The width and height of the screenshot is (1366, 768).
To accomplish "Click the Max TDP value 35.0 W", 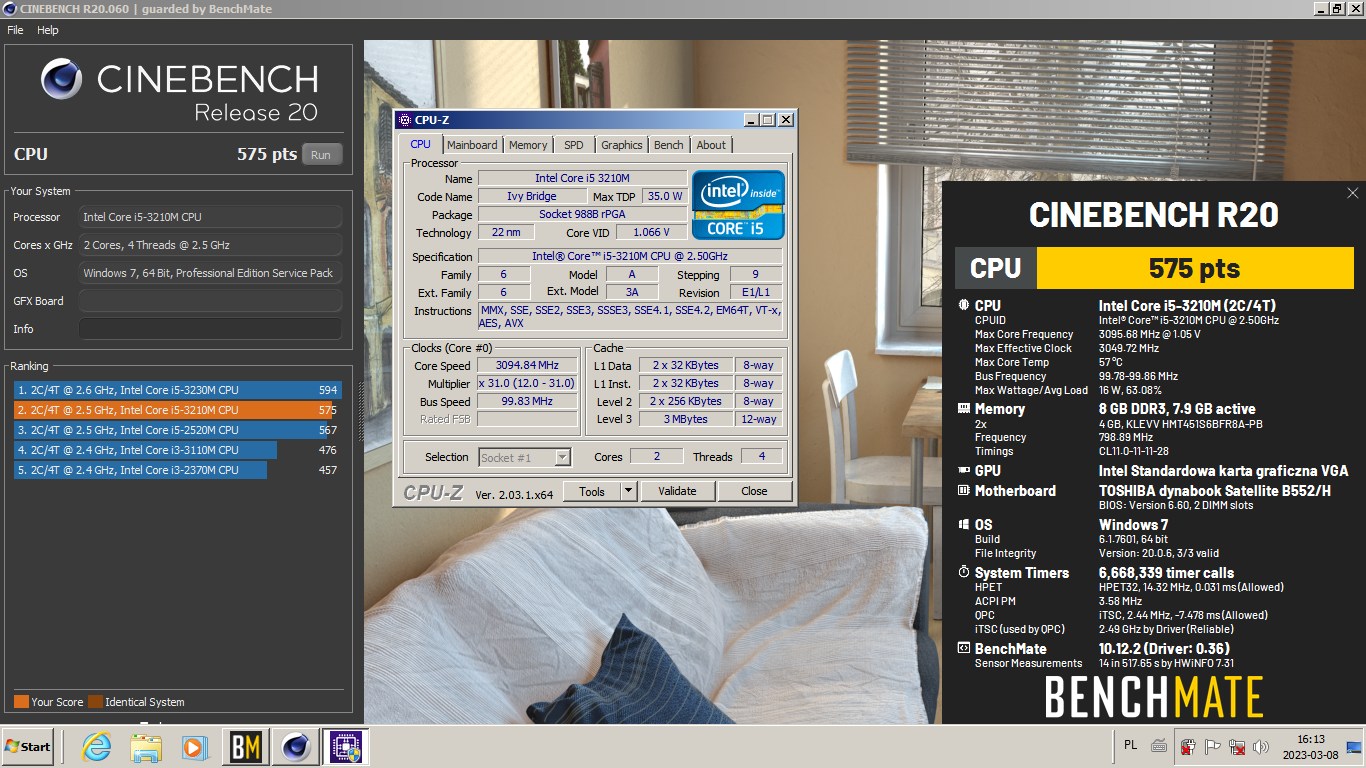I will click(x=664, y=196).
